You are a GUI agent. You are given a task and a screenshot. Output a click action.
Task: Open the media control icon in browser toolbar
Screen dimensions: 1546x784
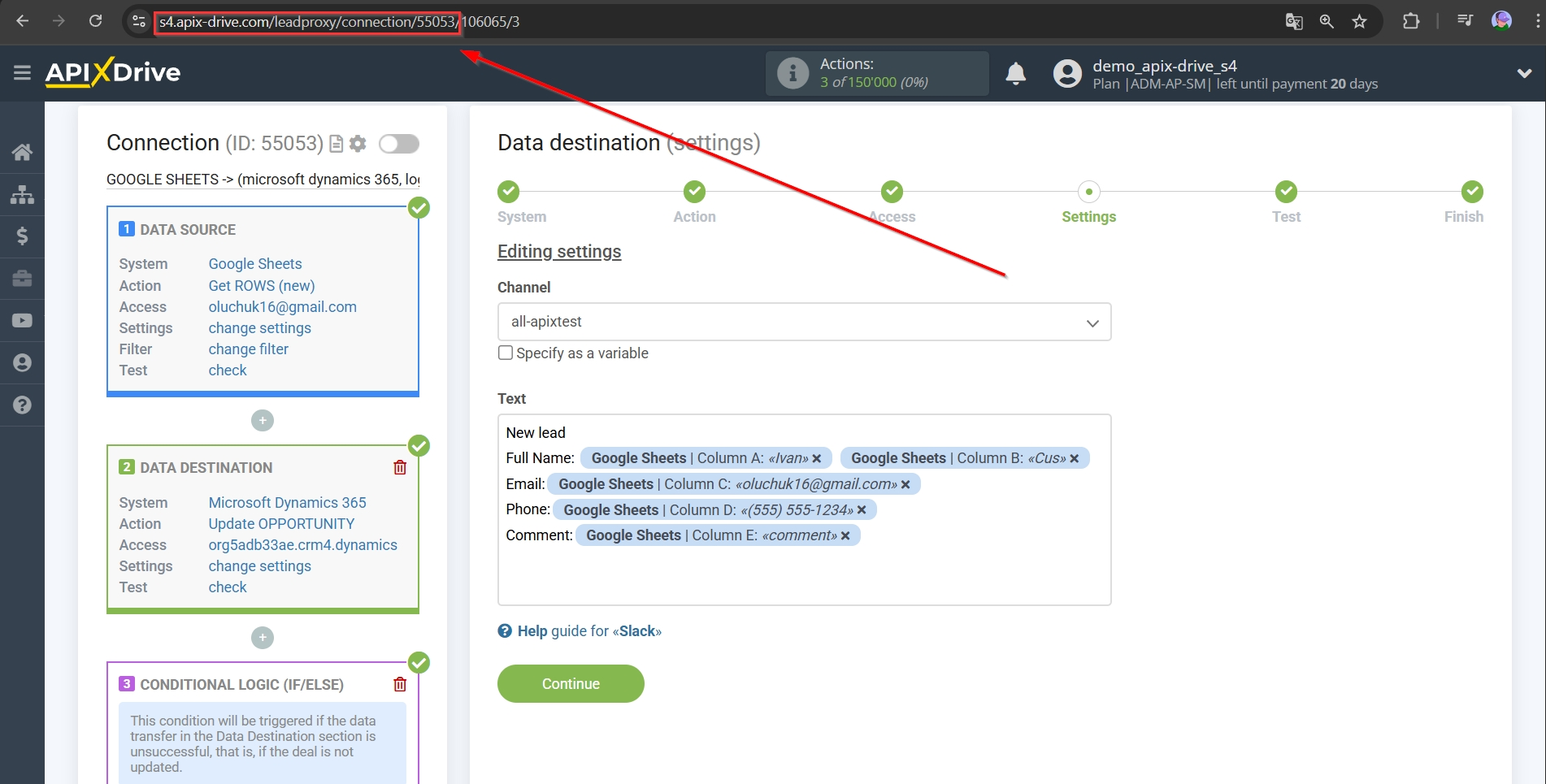[x=1465, y=21]
